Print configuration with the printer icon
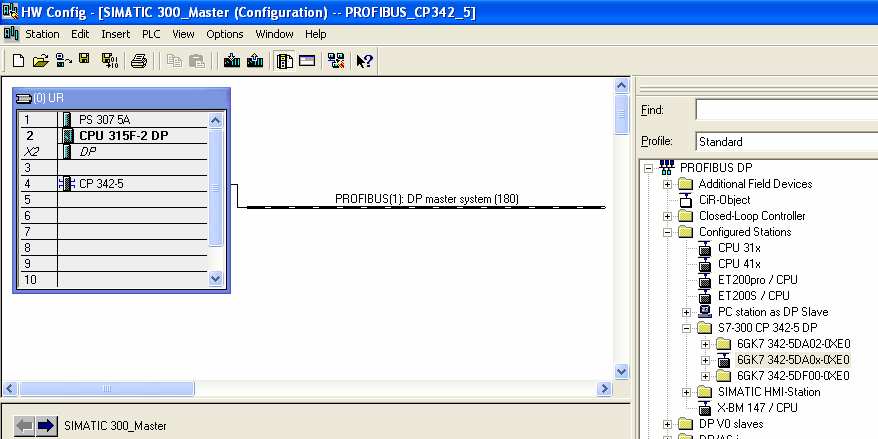 pyautogui.click(x=139, y=61)
